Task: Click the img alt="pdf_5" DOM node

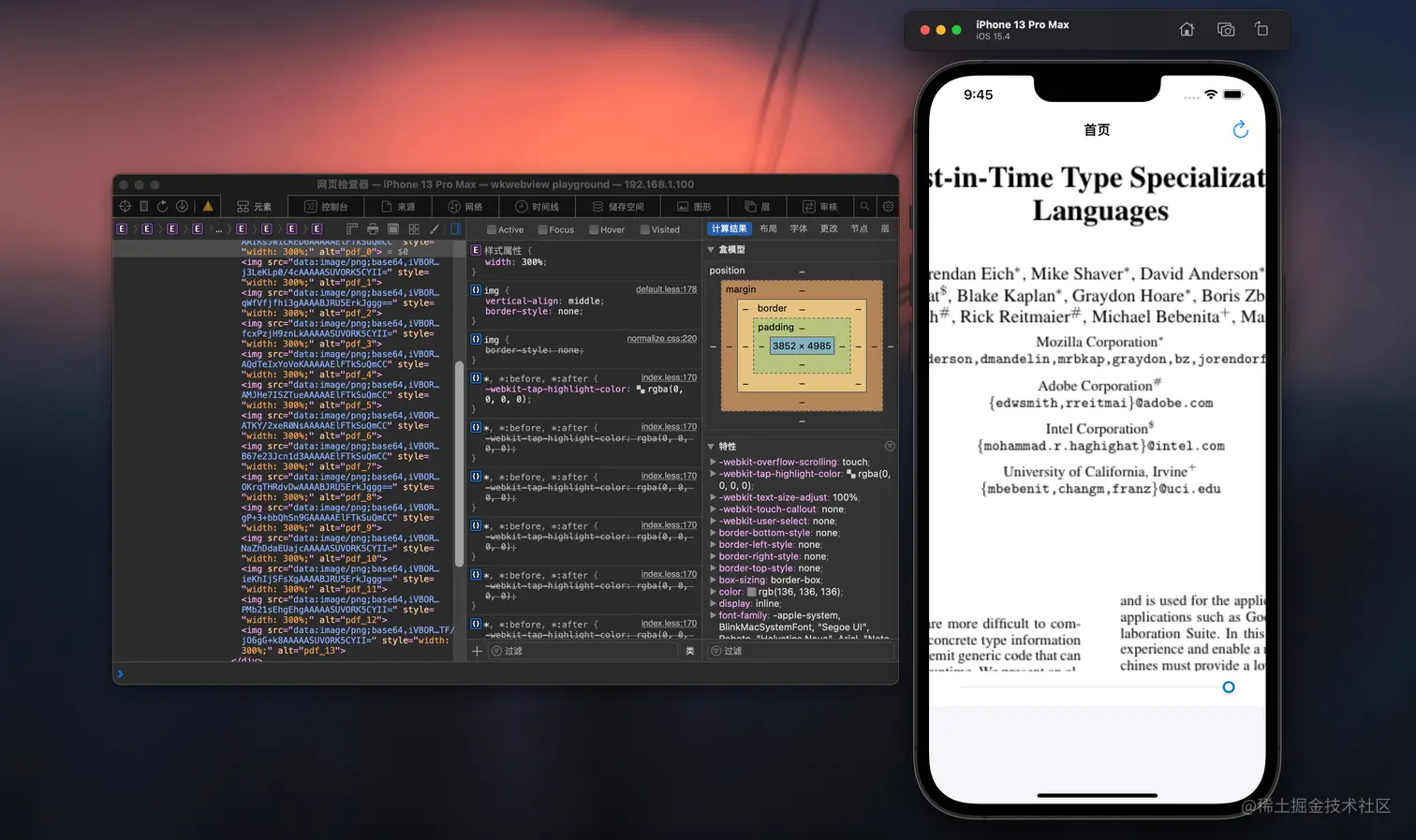Action: [x=340, y=395]
